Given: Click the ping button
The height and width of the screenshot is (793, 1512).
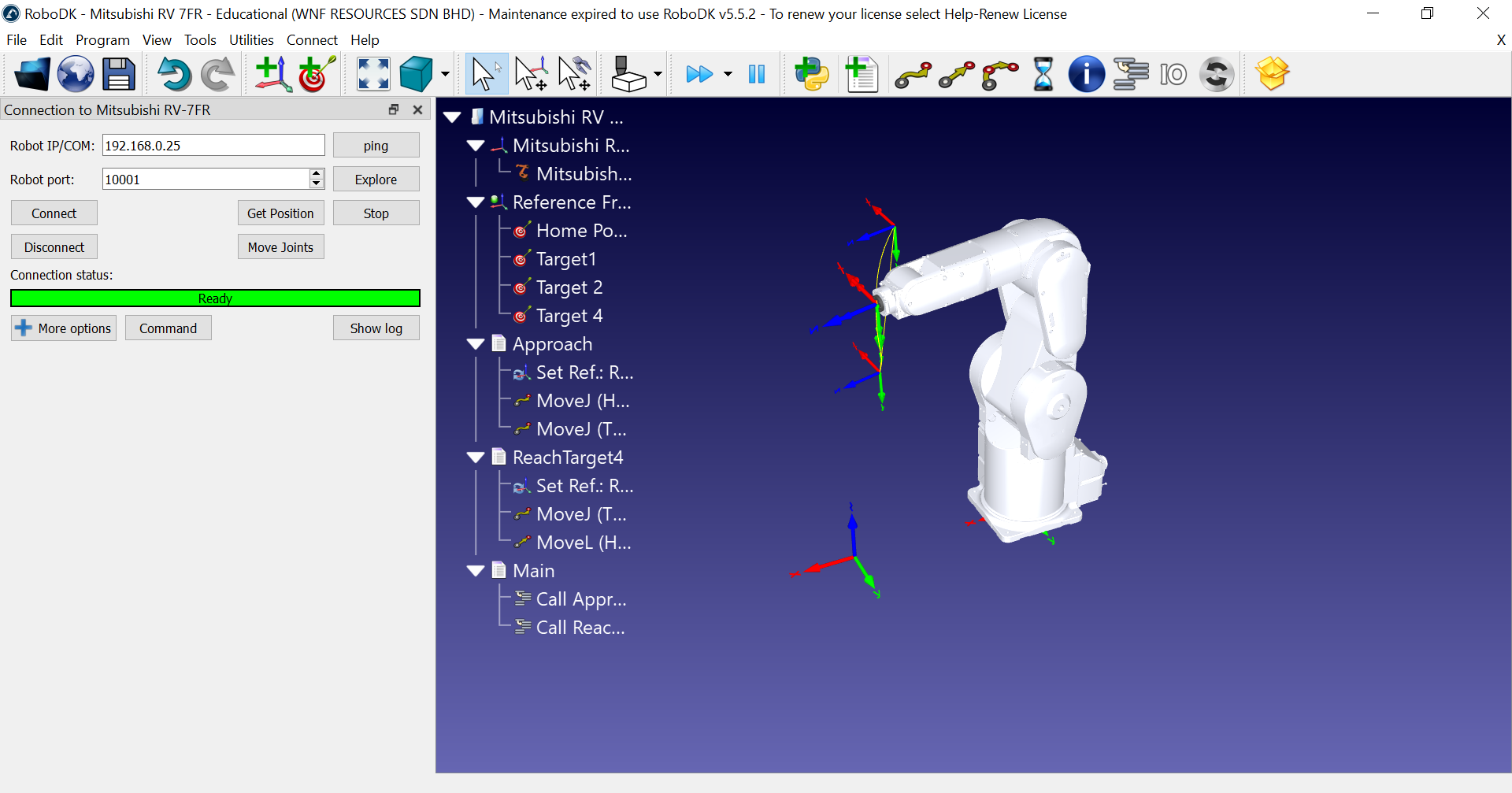Looking at the screenshot, I should (376, 146).
